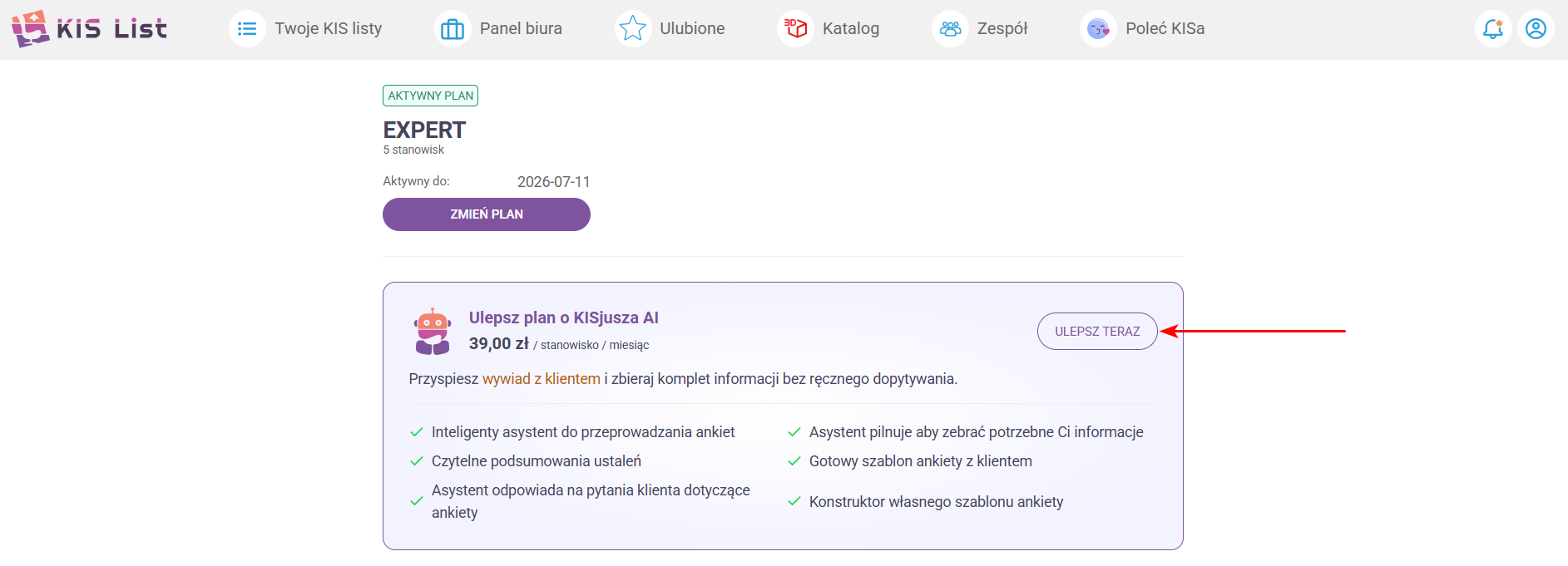The height and width of the screenshot is (566, 1568).
Task: Open the Poleć KISa menu label
Action: (x=1165, y=29)
